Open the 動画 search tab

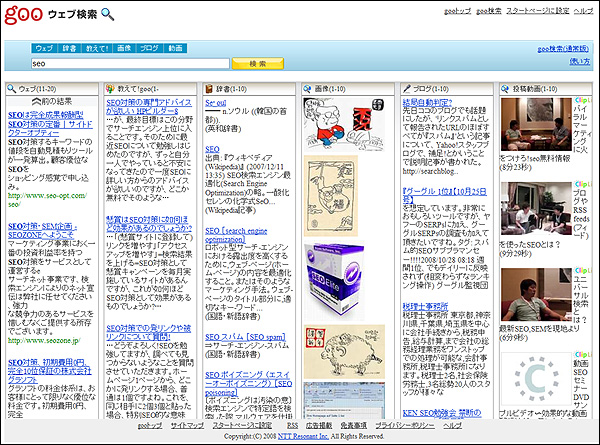click(x=175, y=48)
